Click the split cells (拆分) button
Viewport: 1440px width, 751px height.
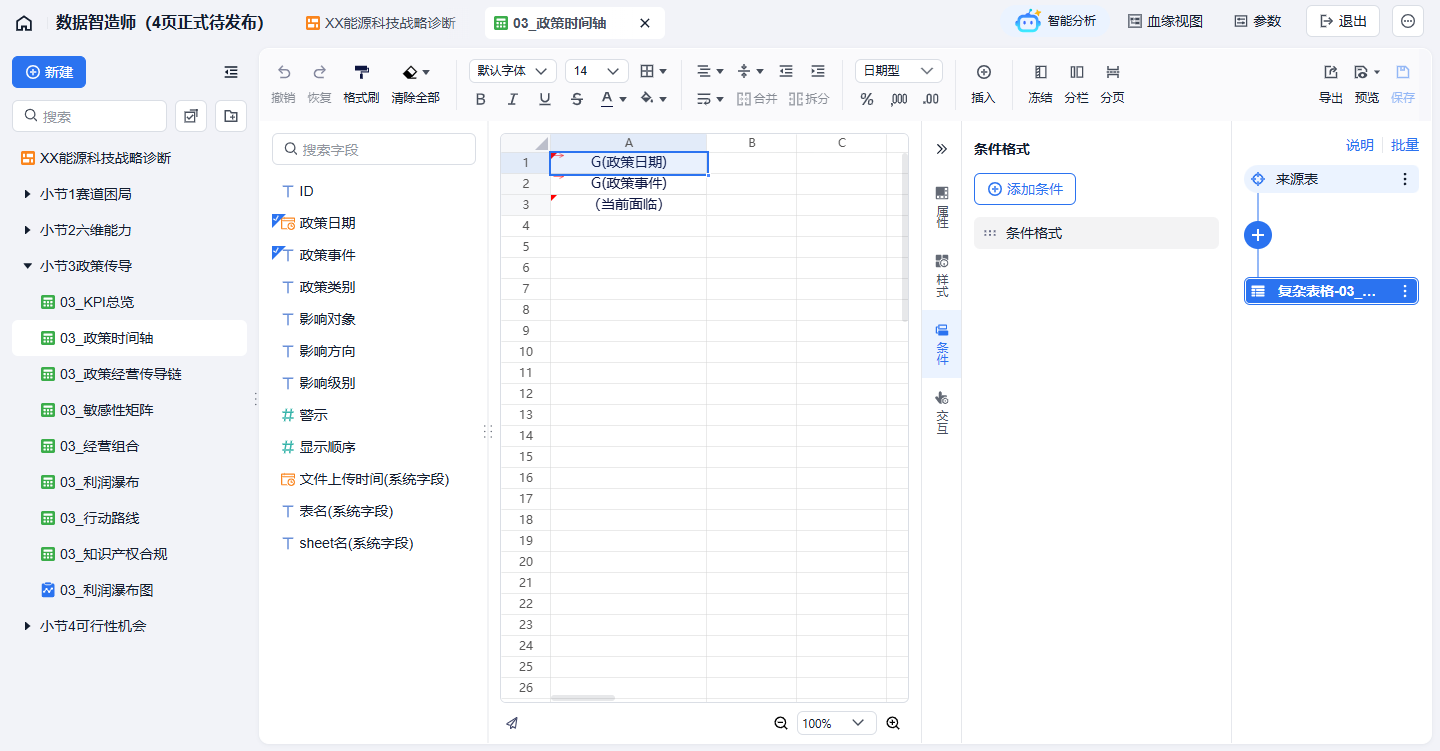(809, 99)
